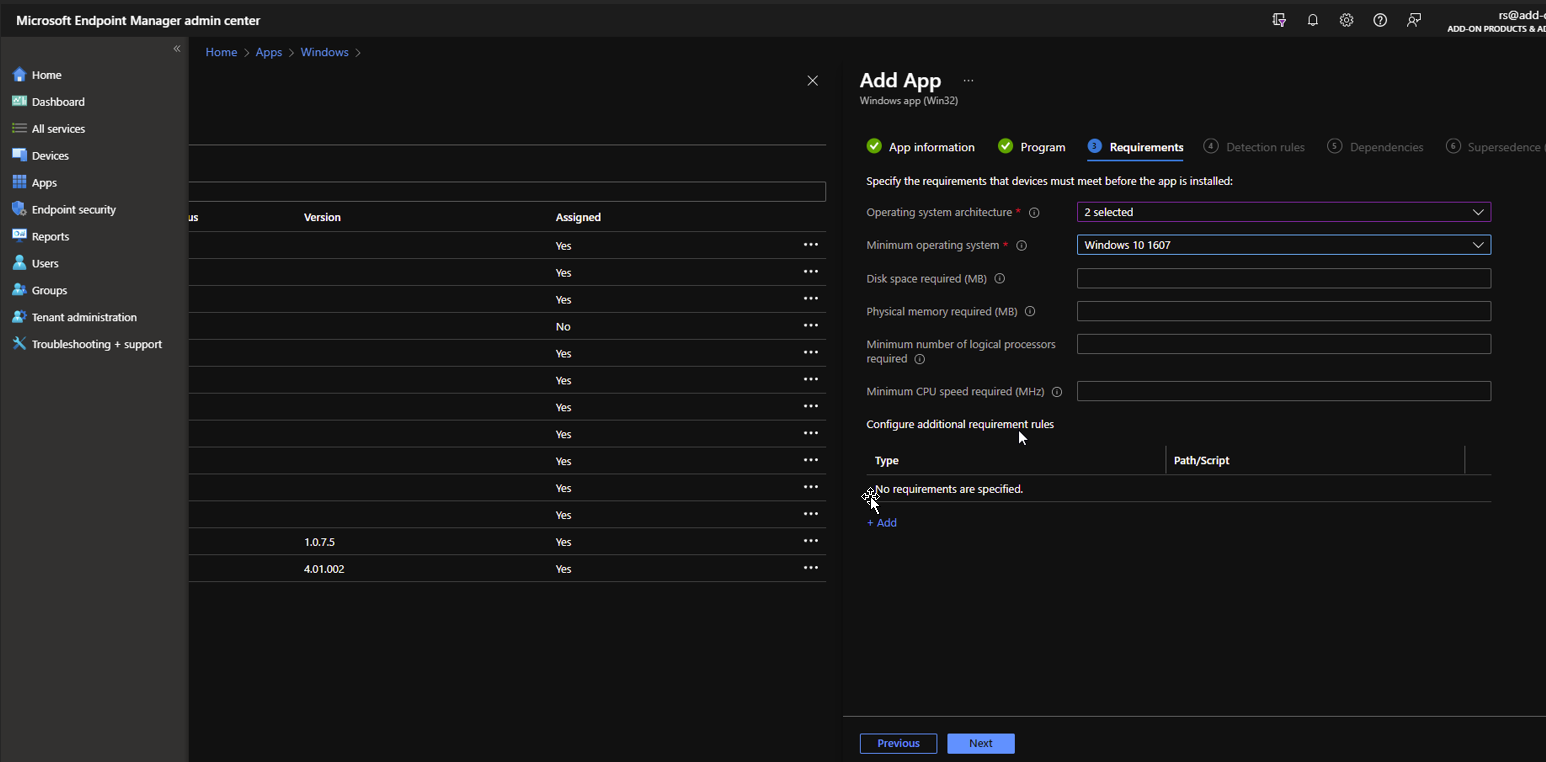Click version cell 4.01.002
Image resolution: width=1546 pixels, height=762 pixels.
coord(324,569)
